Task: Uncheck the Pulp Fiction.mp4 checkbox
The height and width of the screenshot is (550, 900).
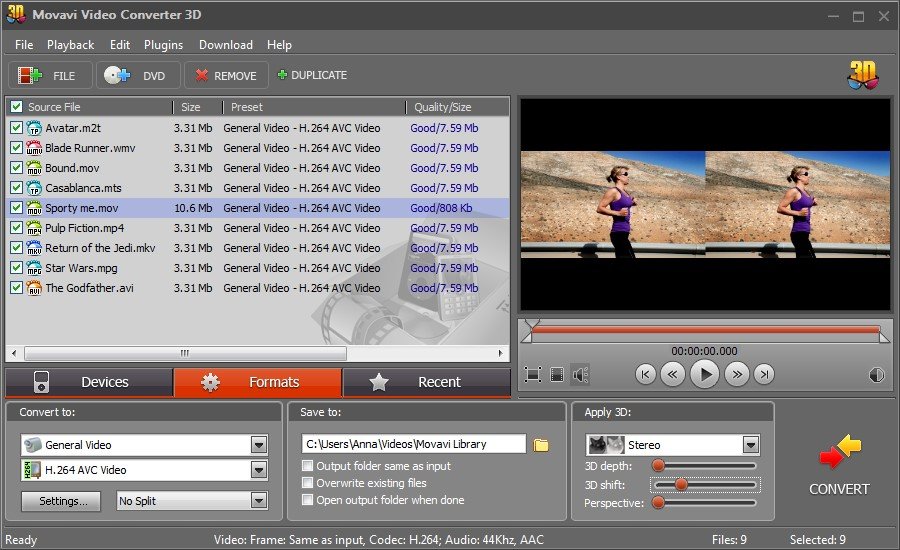Action: pyautogui.click(x=17, y=228)
